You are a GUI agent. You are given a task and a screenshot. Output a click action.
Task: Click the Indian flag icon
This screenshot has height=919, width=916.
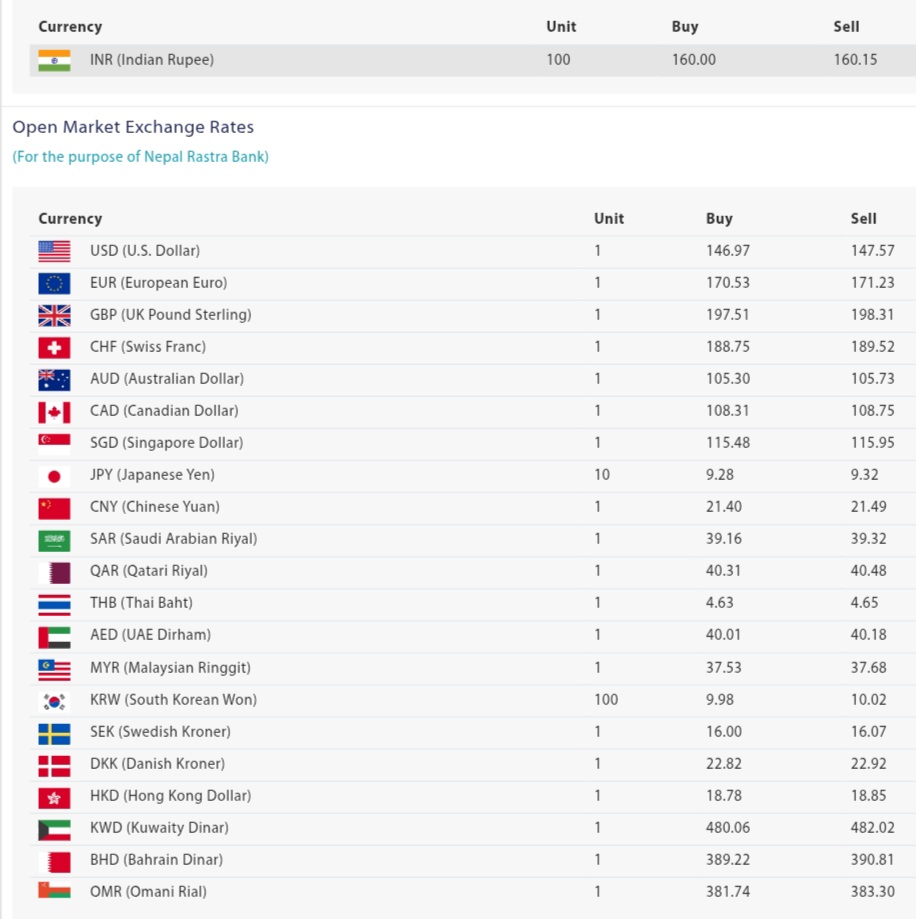(x=54, y=60)
